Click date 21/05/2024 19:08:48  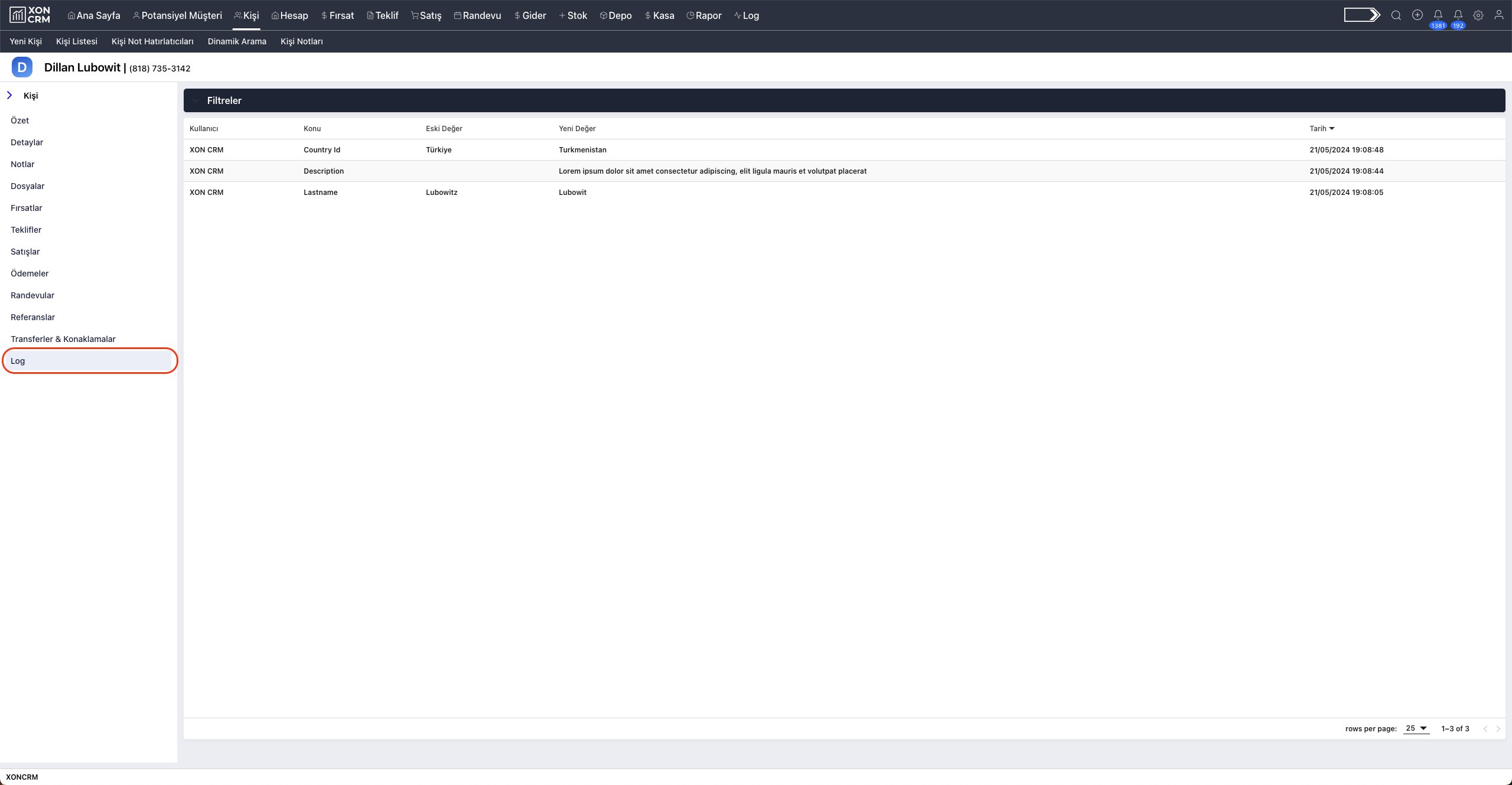pyautogui.click(x=1347, y=149)
